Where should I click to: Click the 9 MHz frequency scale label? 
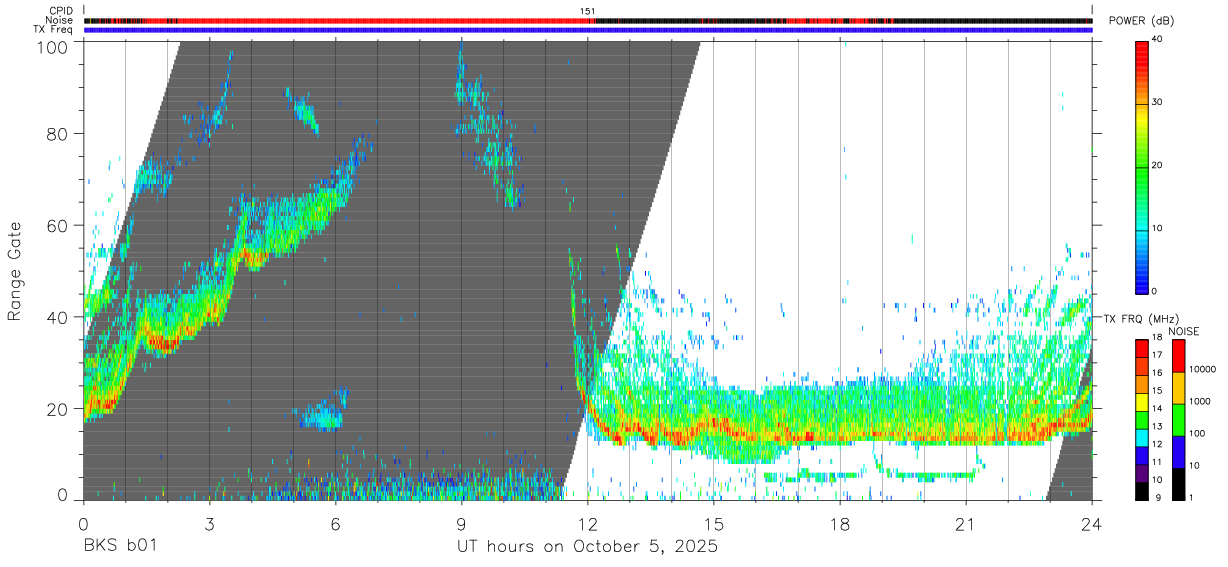pos(1156,499)
